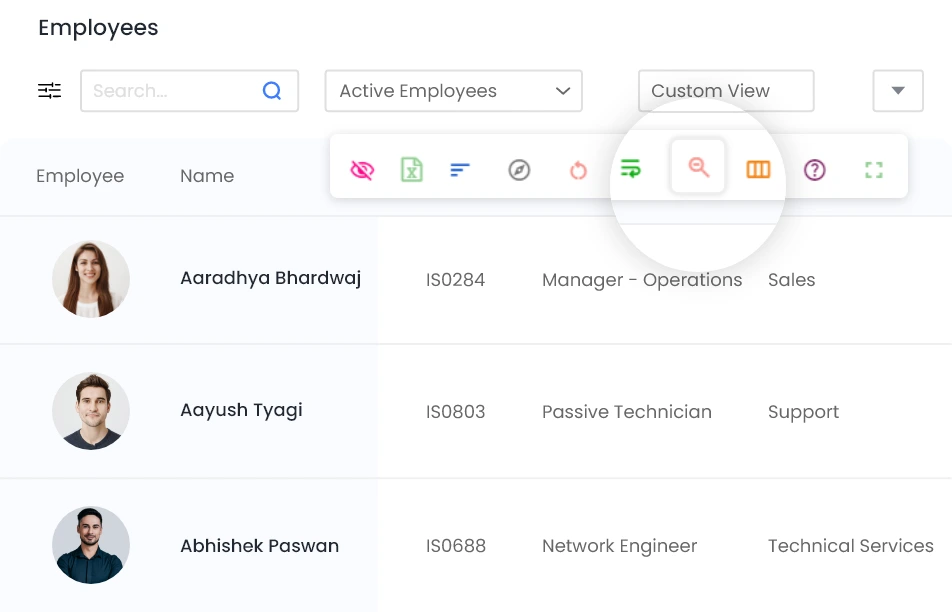The image size is (952, 612).
Task: Toggle visibility with the pink crossed-eye icon
Action: pyautogui.click(x=362, y=170)
